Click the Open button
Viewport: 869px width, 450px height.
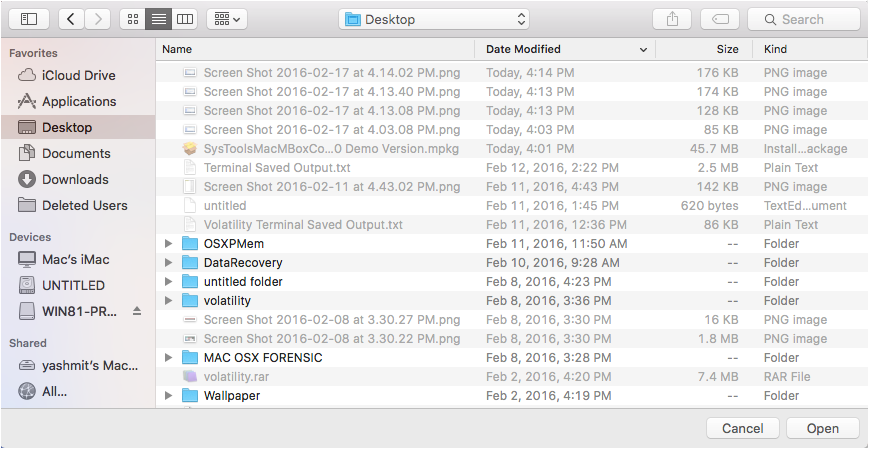coord(822,428)
